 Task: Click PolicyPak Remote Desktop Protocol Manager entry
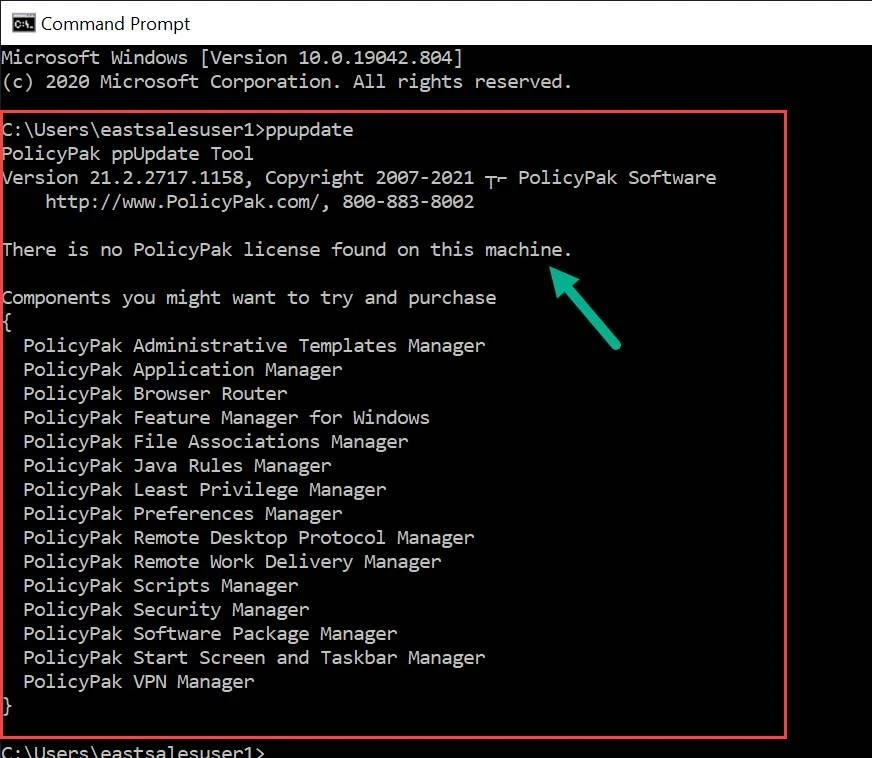pos(248,538)
